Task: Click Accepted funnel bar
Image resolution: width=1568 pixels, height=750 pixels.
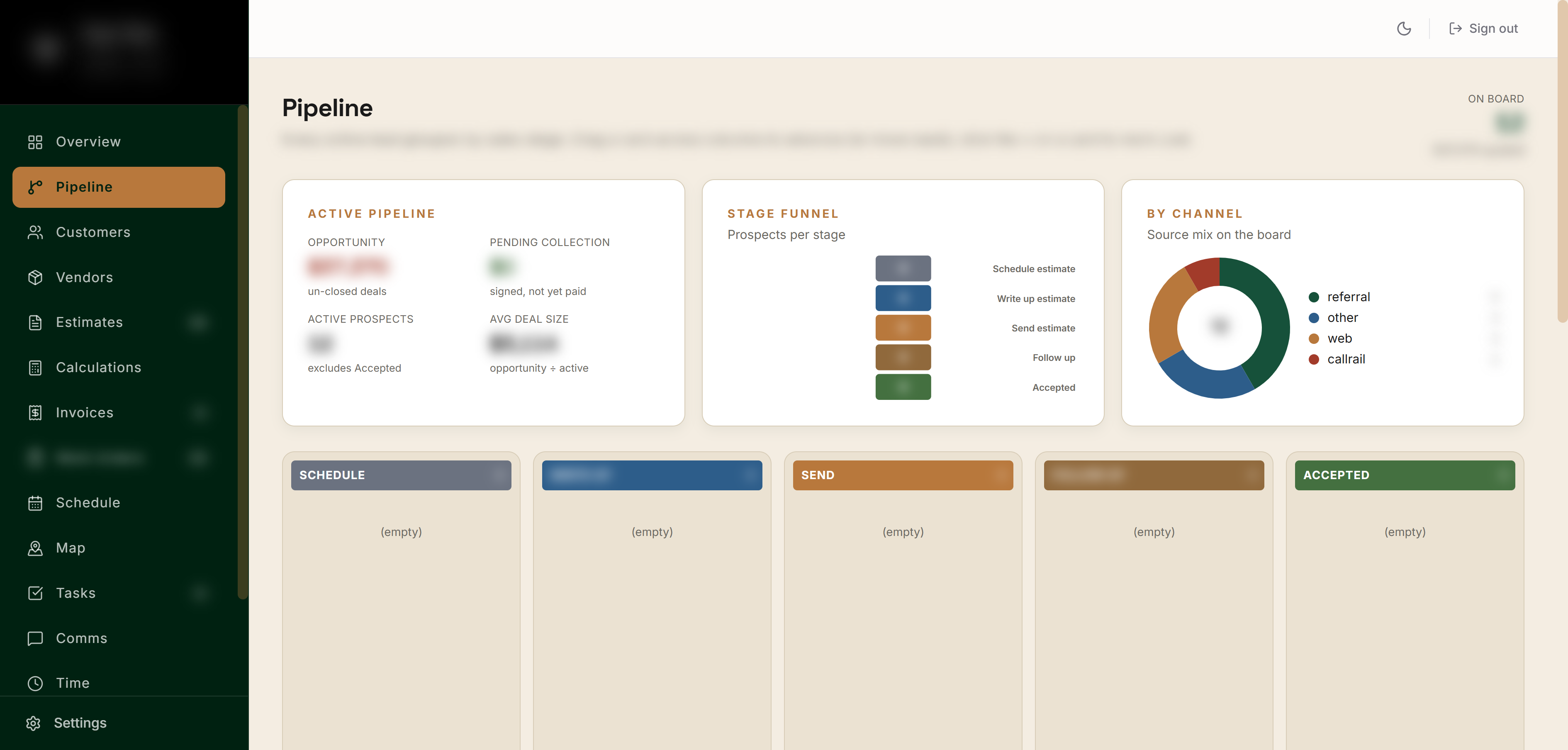Action: click(x=903, y=387)
